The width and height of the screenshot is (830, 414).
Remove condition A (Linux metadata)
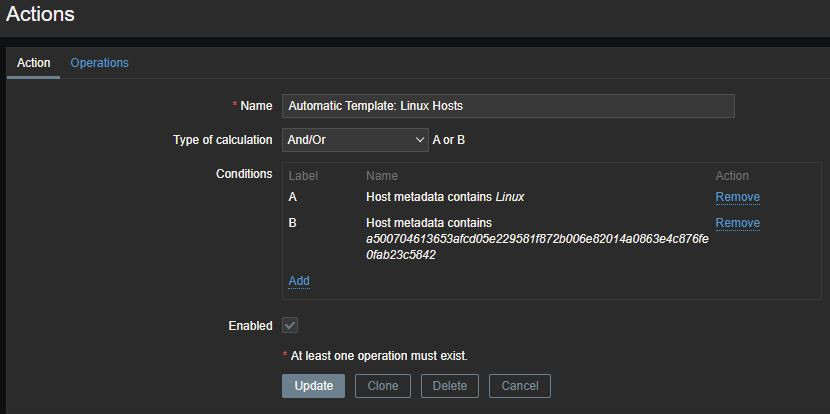click(737, 197)
